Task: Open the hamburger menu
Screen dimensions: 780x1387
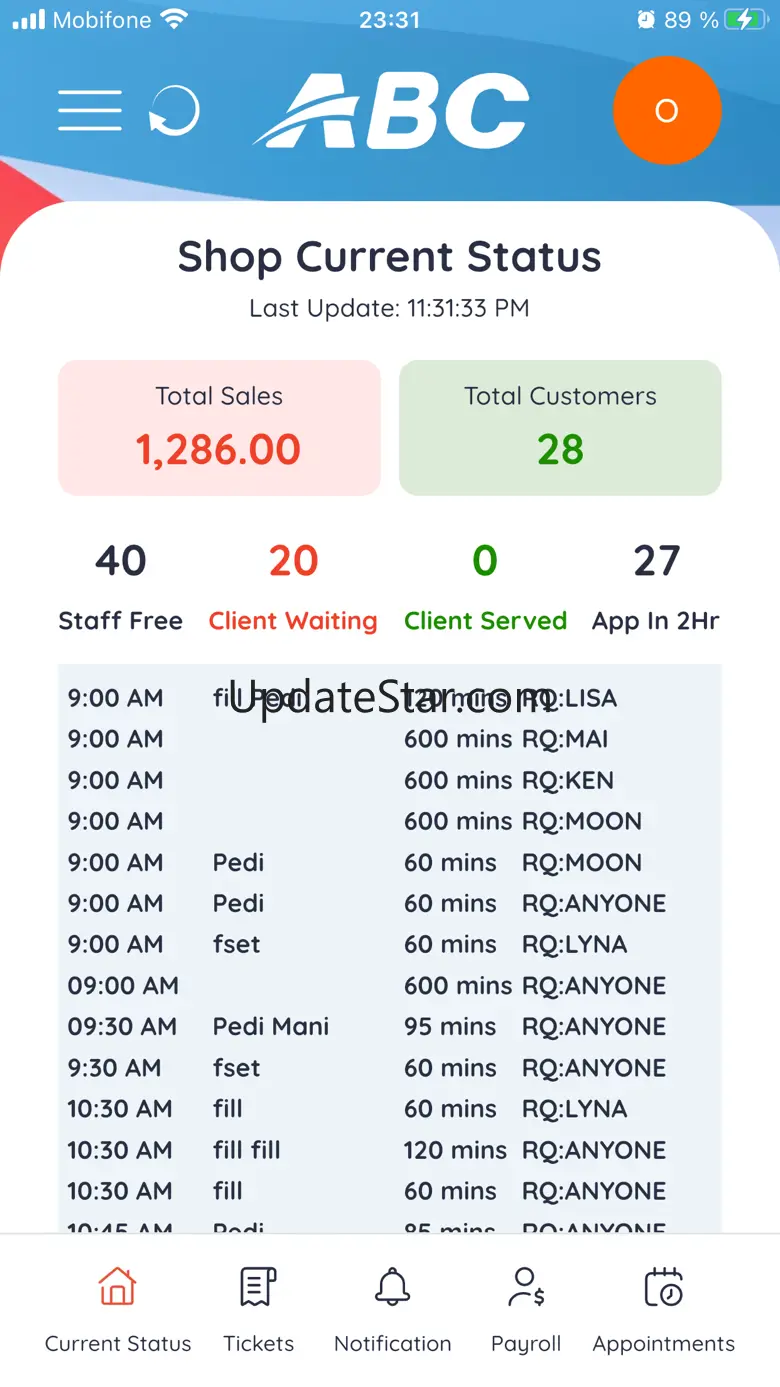Action: [90, 110]
